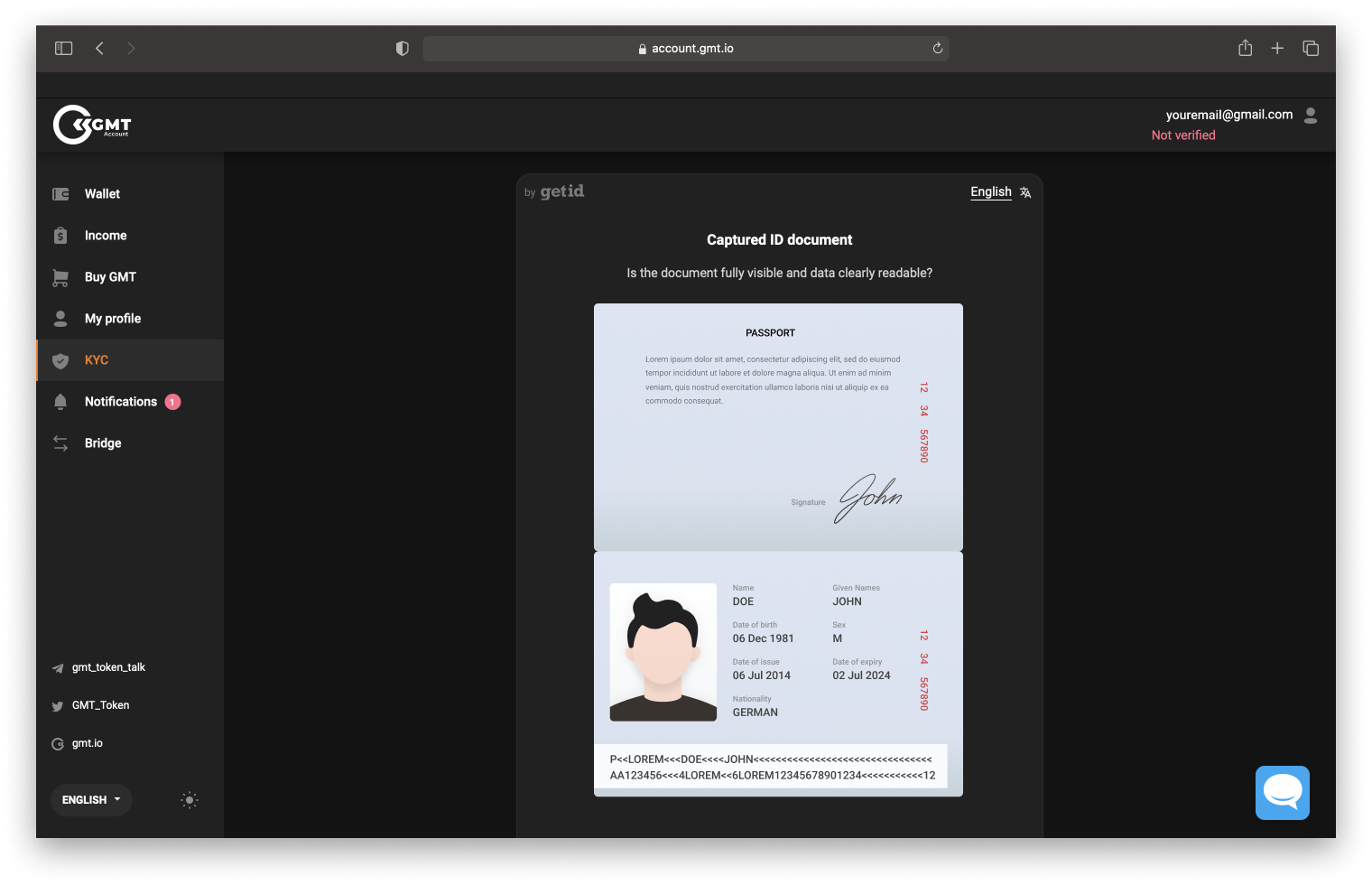Viewport: 1372px width, 885px height.
Task: Reload the page with the refresh icon
Action: 938,48
